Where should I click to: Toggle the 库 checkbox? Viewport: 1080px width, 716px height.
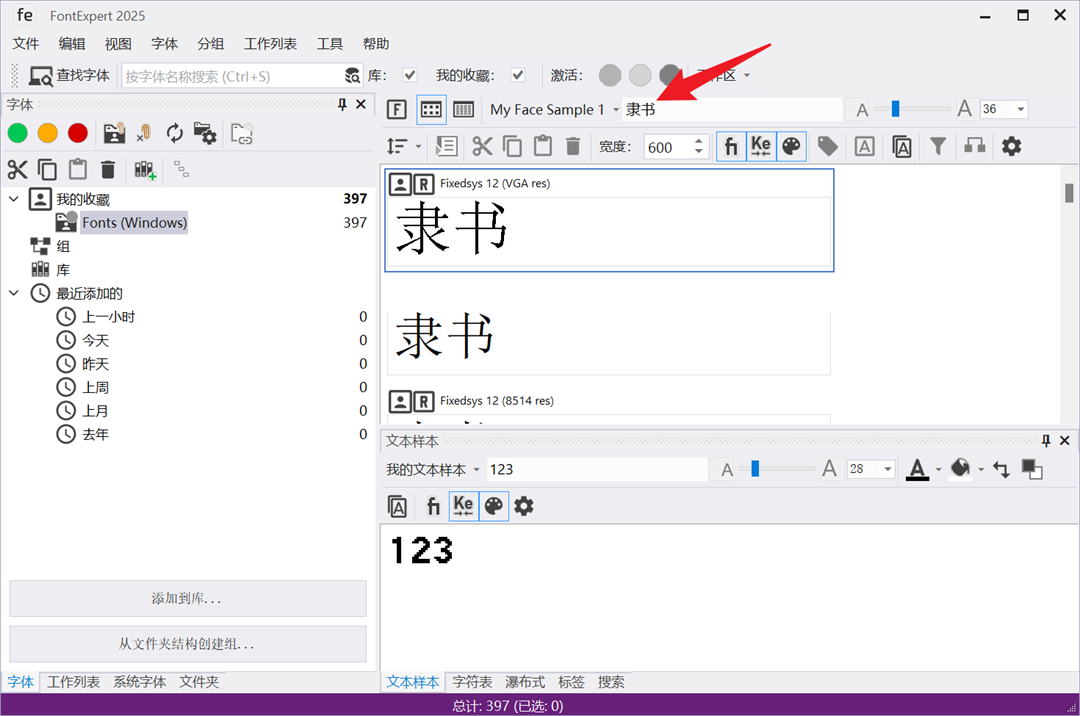(410, 75)
